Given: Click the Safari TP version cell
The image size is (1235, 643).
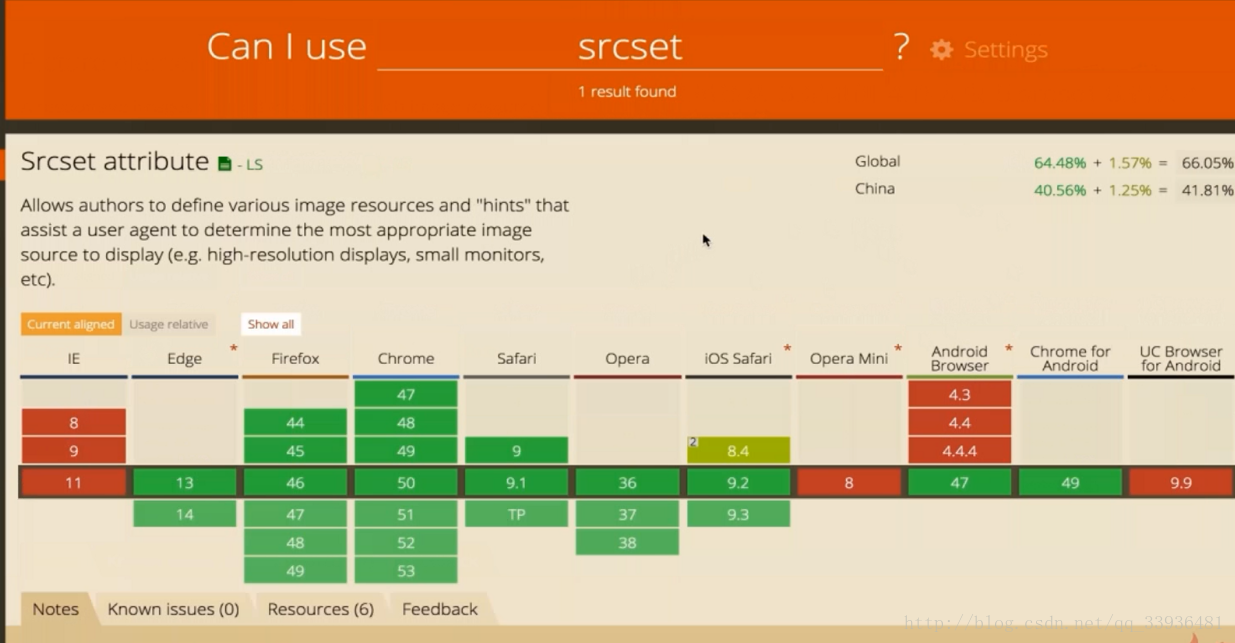Looking at the screenshot, I should [x=517, y=514].
